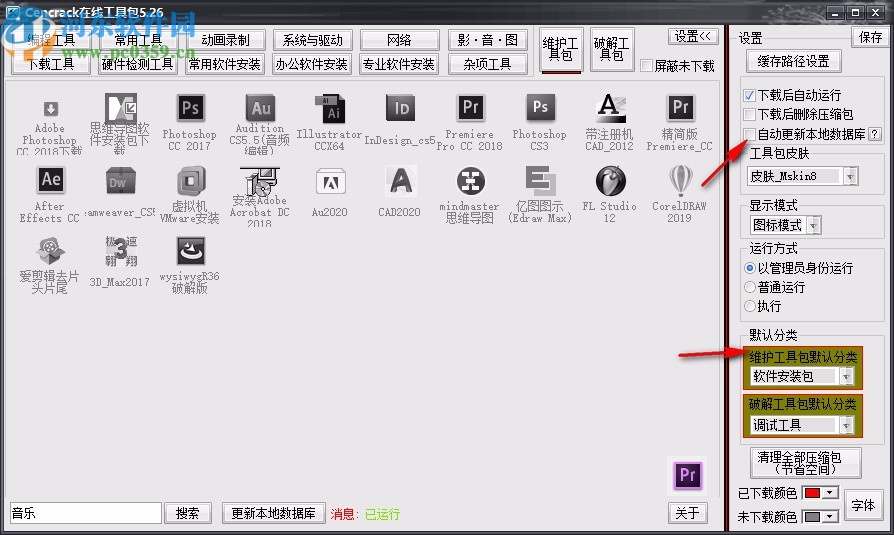Expand the 图标模式 display mode dropdown
Viewport: 894px width, 535px height.
point(814,226)
